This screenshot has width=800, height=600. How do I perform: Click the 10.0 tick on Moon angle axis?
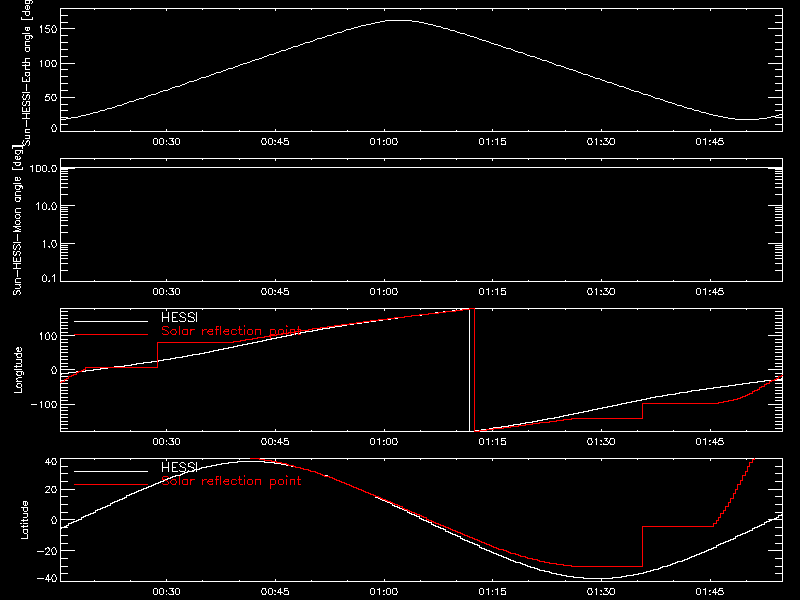coord(46,206)
